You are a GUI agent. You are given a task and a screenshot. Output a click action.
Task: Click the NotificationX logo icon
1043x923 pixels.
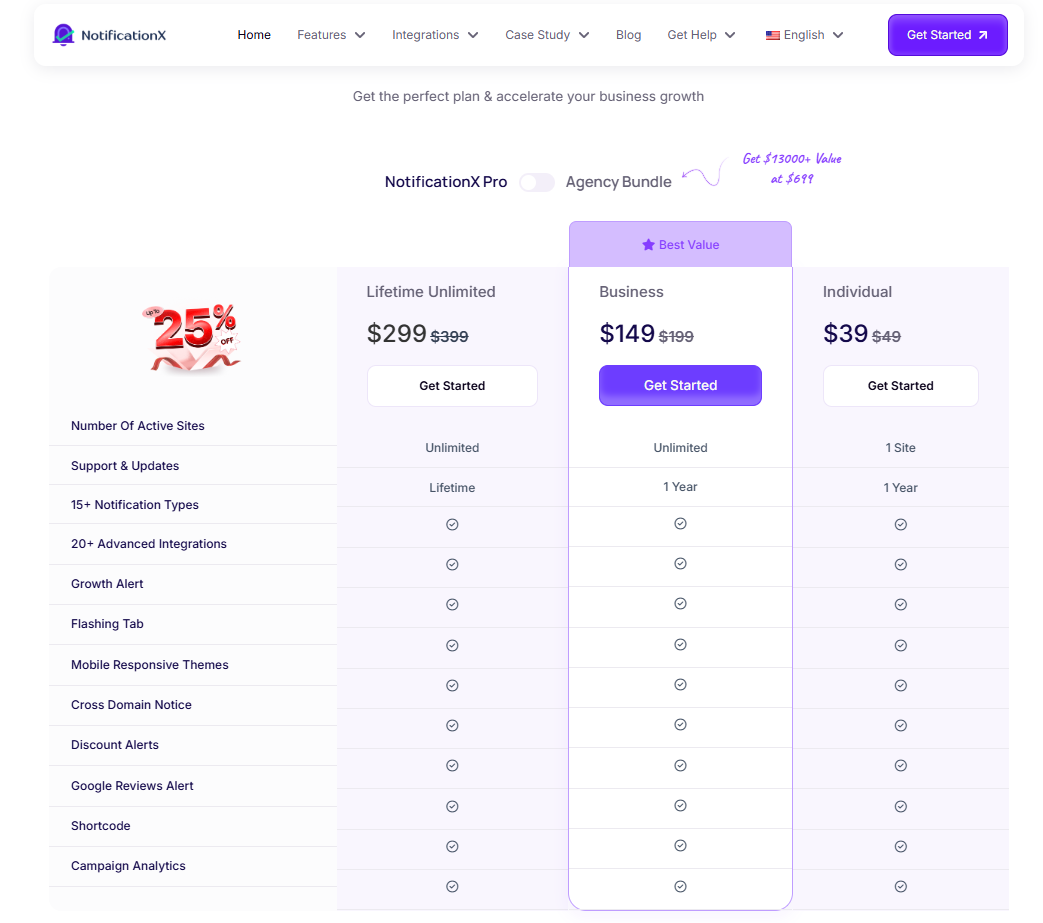[x=62, y=34]
